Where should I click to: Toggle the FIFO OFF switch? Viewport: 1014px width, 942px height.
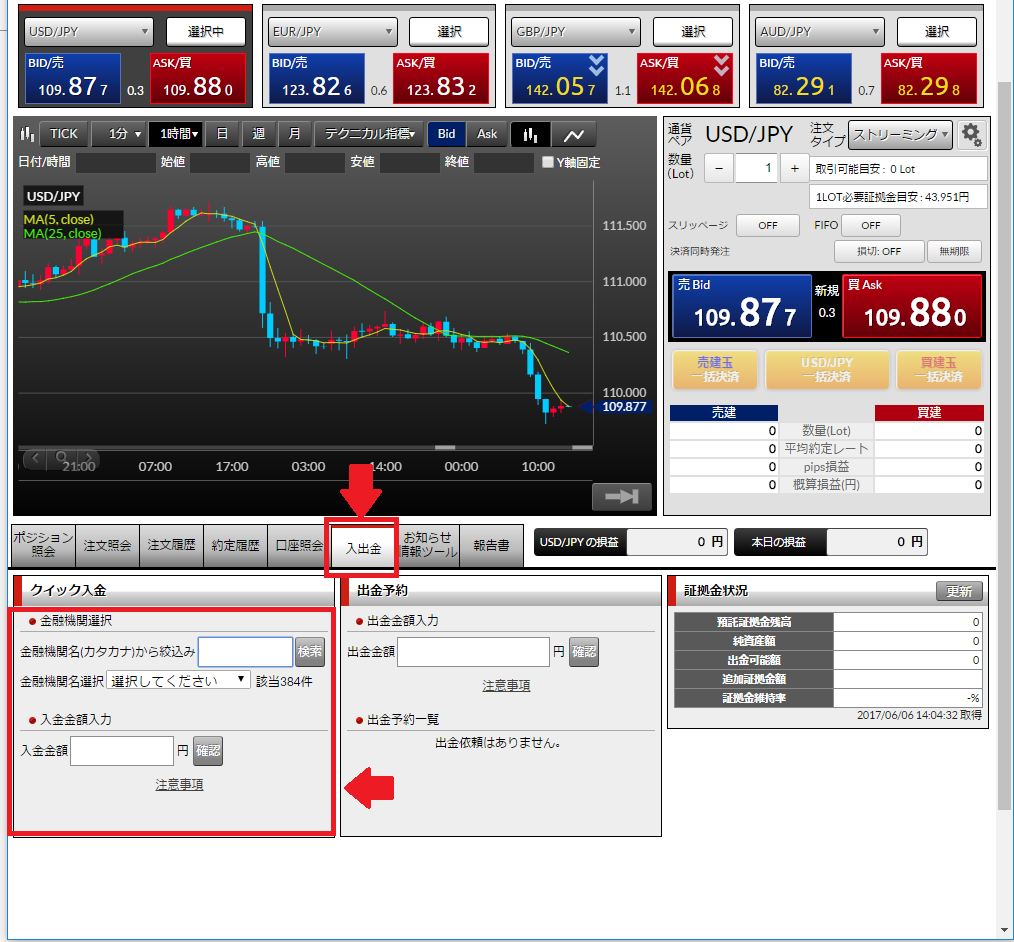coord(870,225)
